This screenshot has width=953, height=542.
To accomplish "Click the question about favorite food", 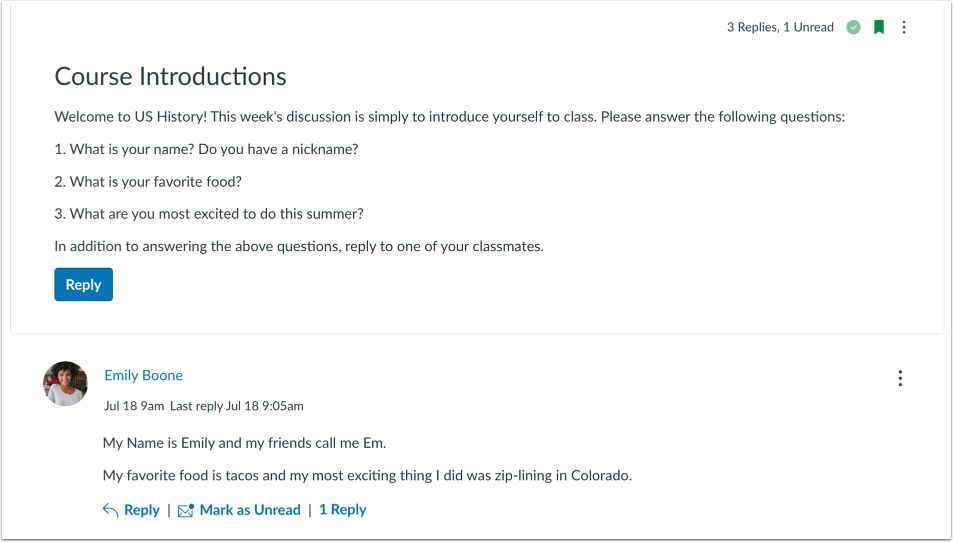I will [x=148, y=182].
